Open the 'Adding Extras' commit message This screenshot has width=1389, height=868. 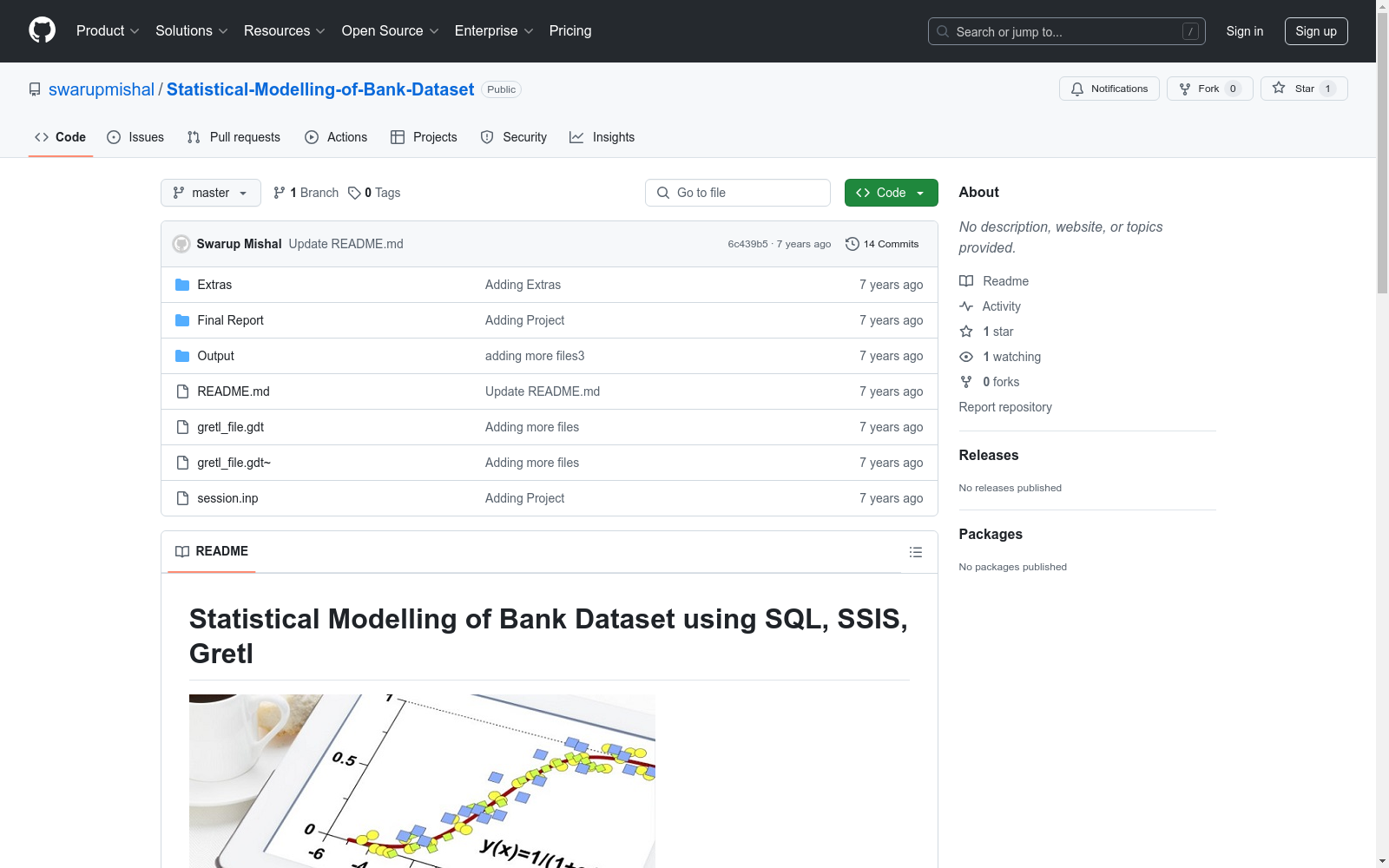click(x=523, y=285)
